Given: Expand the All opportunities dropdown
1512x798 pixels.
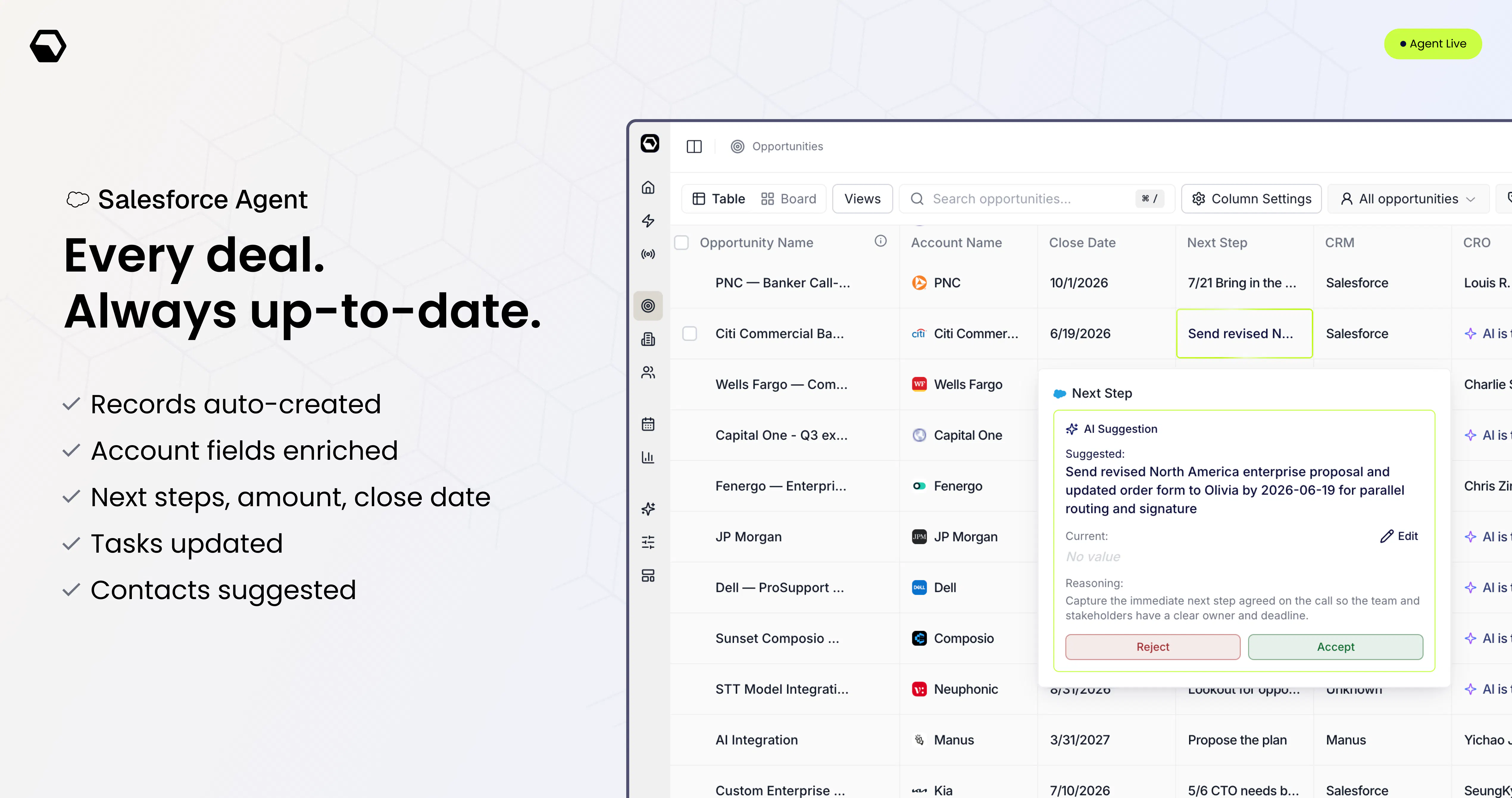Looking at the screenshot, I should click(1408, 199).
